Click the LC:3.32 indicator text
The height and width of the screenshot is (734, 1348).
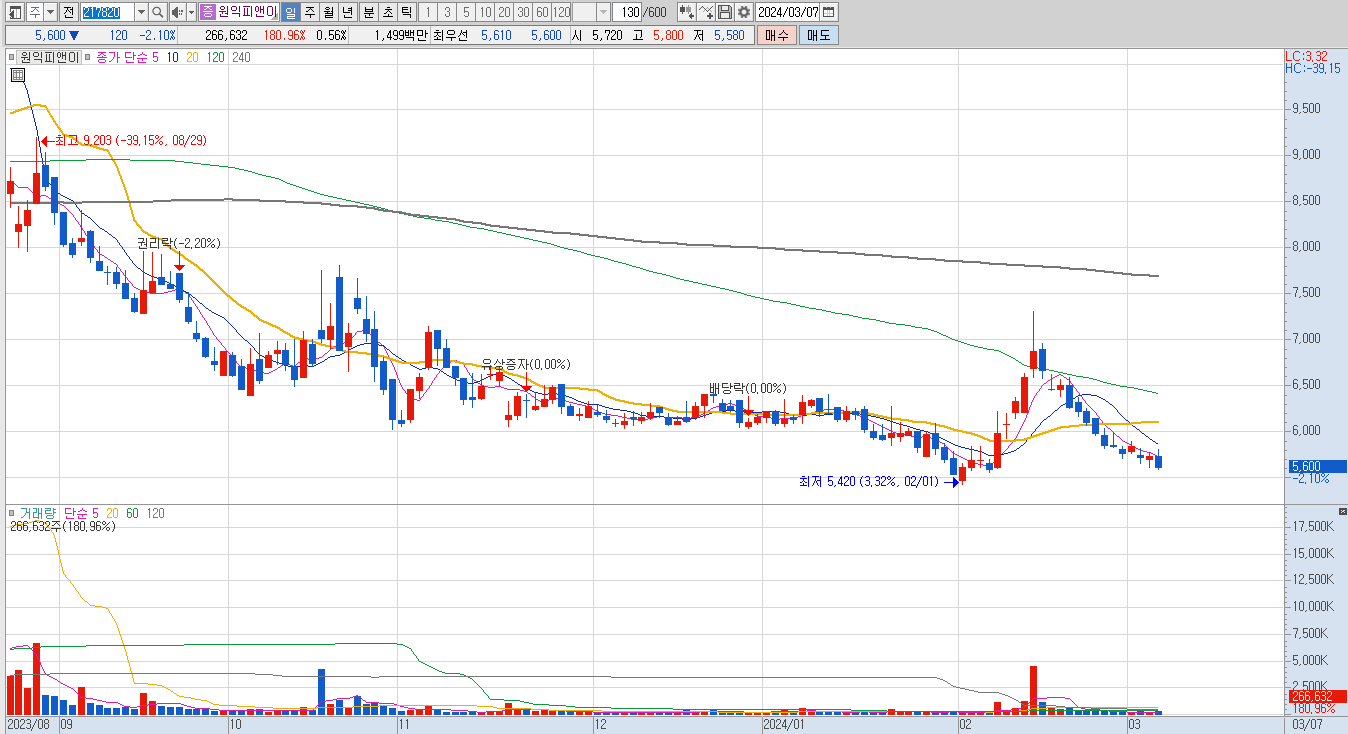[1306, 56]
